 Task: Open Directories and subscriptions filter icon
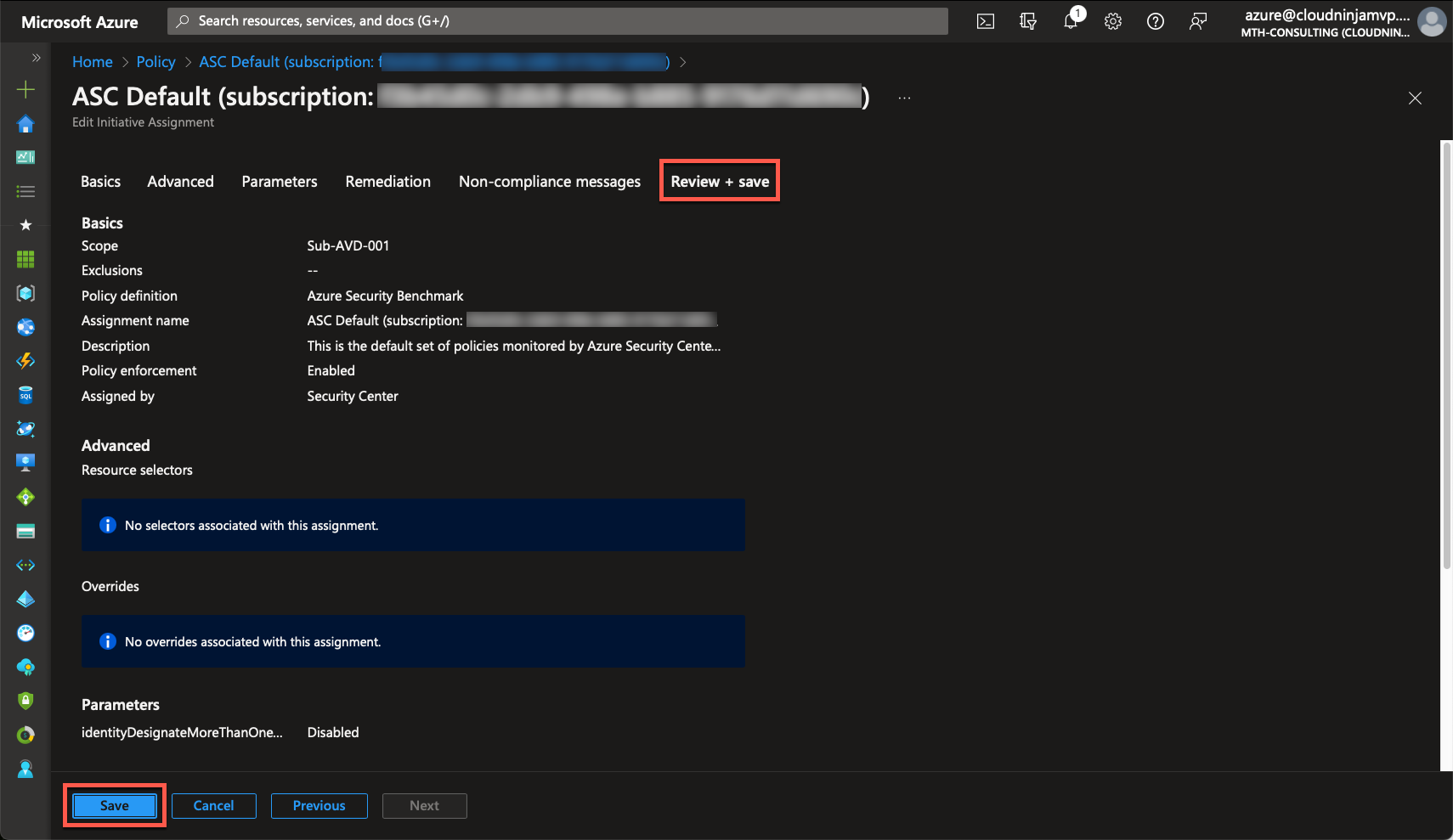click(1028, 21)
